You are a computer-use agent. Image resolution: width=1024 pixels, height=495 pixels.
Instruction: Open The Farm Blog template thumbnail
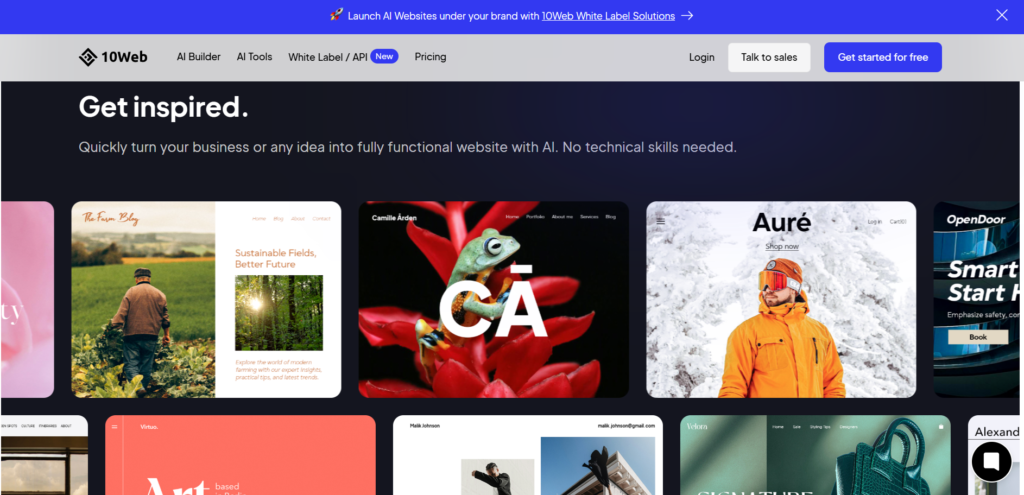(206, 299)
